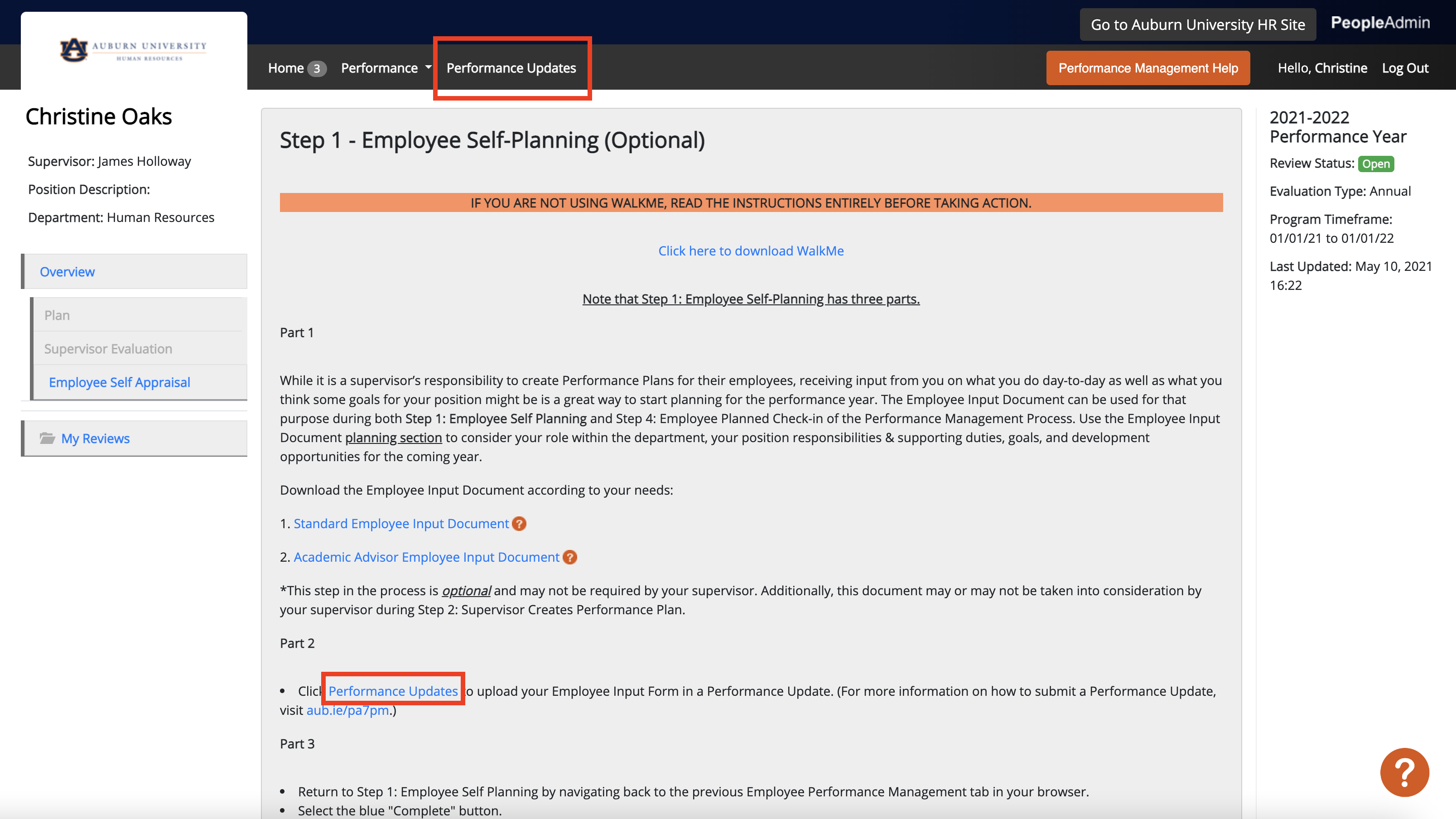This screenshot has height=819, width=1456.
Task: Click the orange WalkMe instructions banner
Action: pyautogui.click(x=751, y=202)
